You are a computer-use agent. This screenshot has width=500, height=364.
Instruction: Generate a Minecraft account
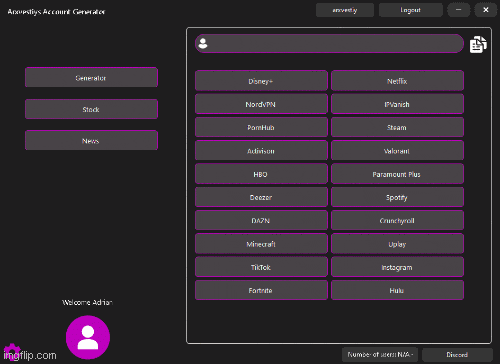click(x=261, y=244)
